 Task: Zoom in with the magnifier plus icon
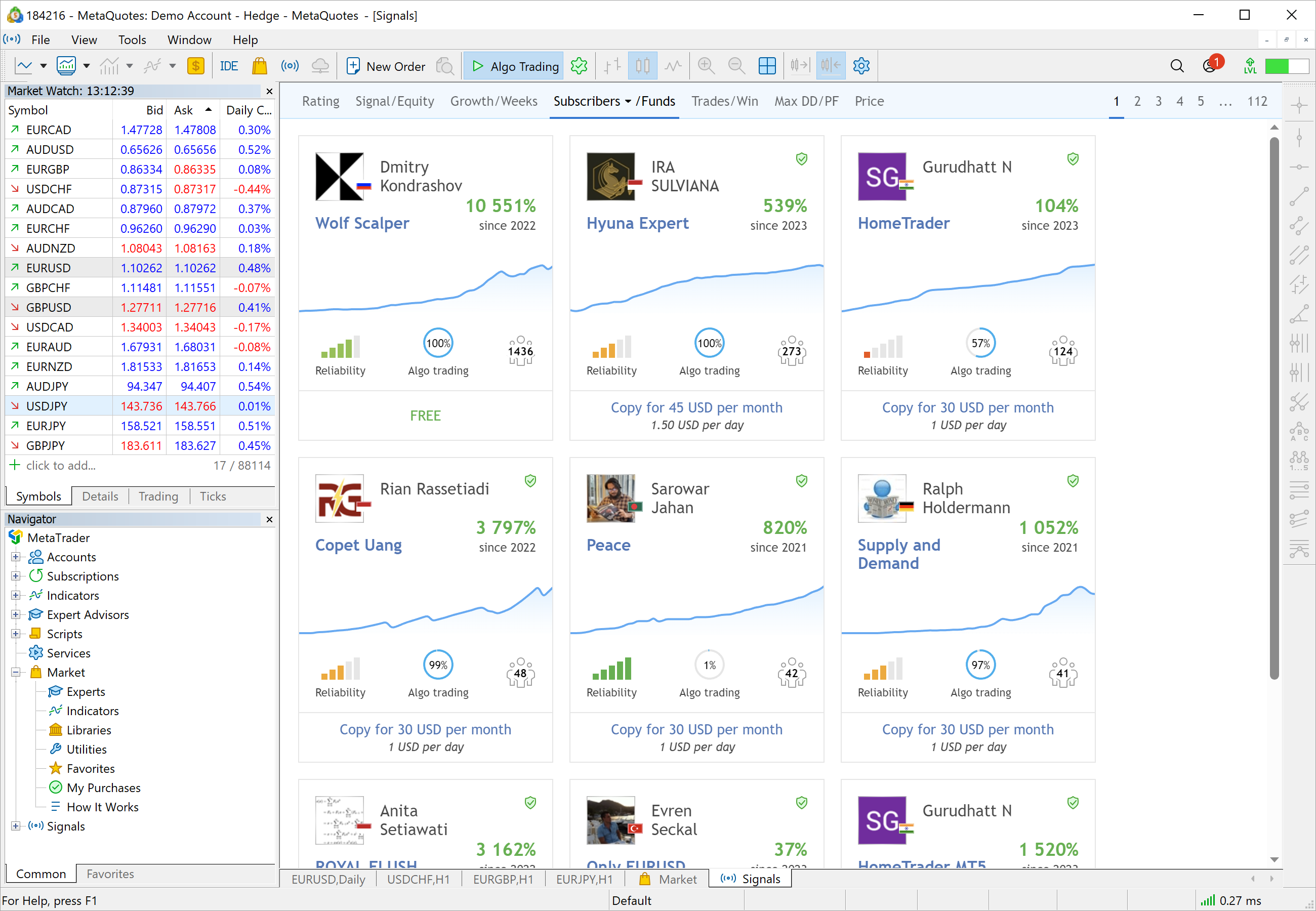(706, 66)
